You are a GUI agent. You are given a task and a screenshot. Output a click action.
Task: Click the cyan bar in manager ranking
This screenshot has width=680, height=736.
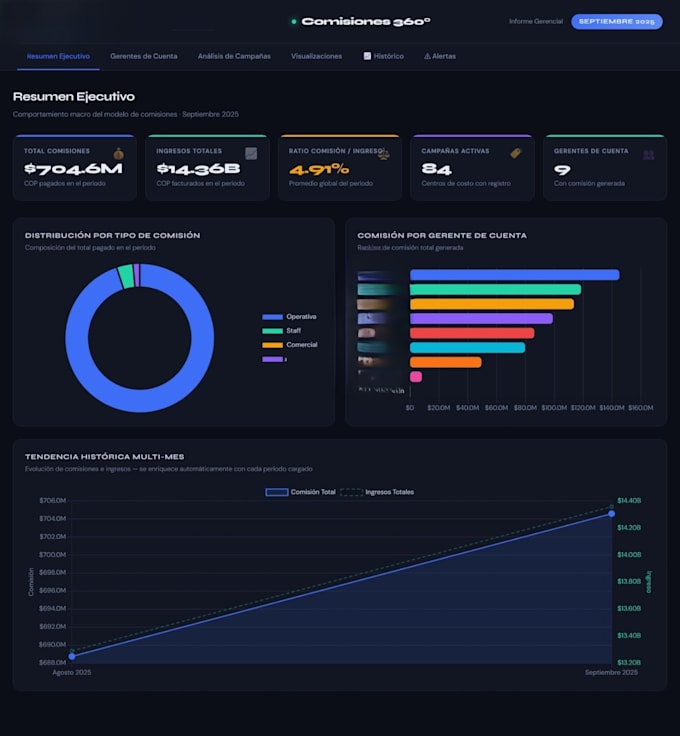tap(467, 348)
